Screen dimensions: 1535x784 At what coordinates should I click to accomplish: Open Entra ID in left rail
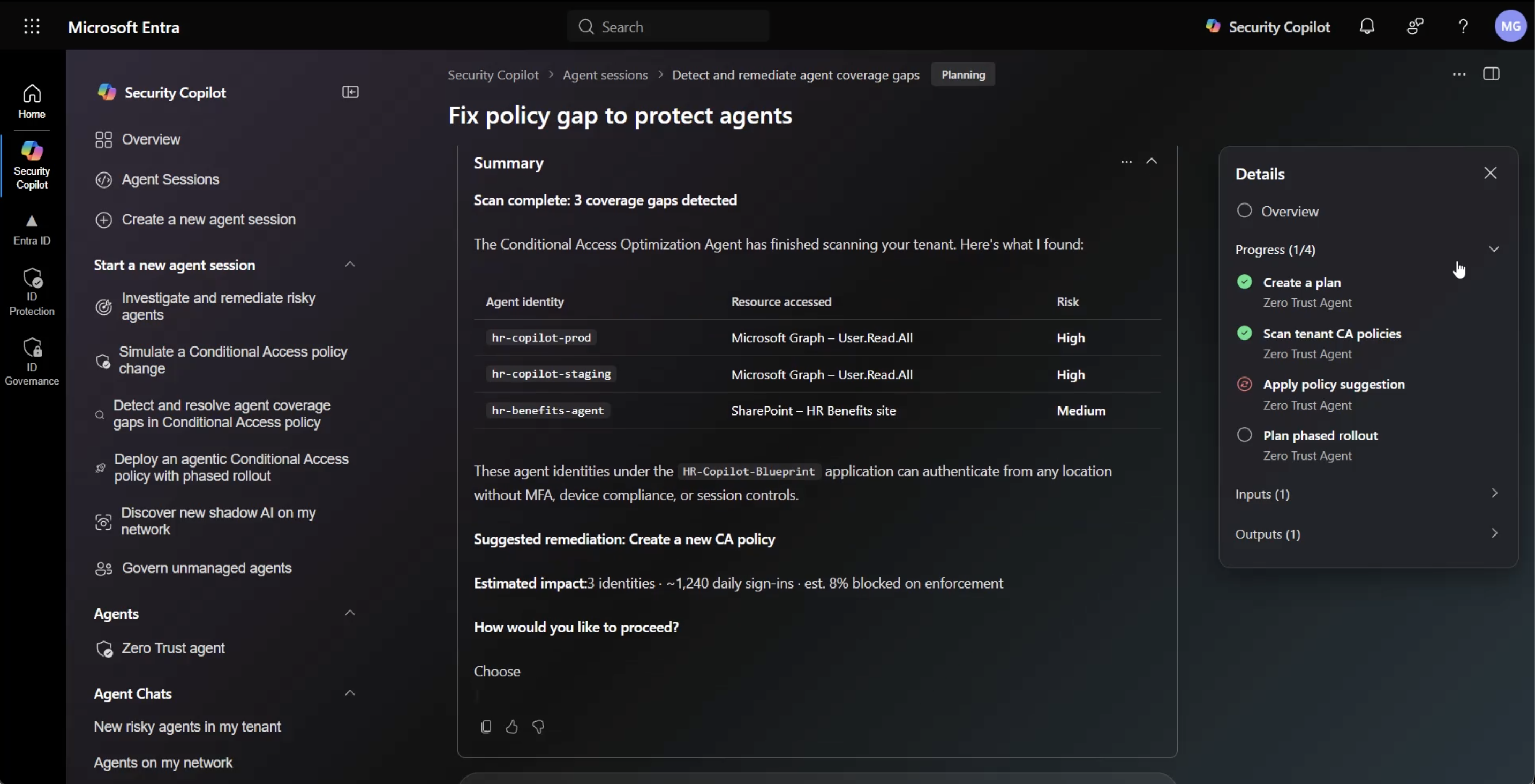tap(32, 230)
